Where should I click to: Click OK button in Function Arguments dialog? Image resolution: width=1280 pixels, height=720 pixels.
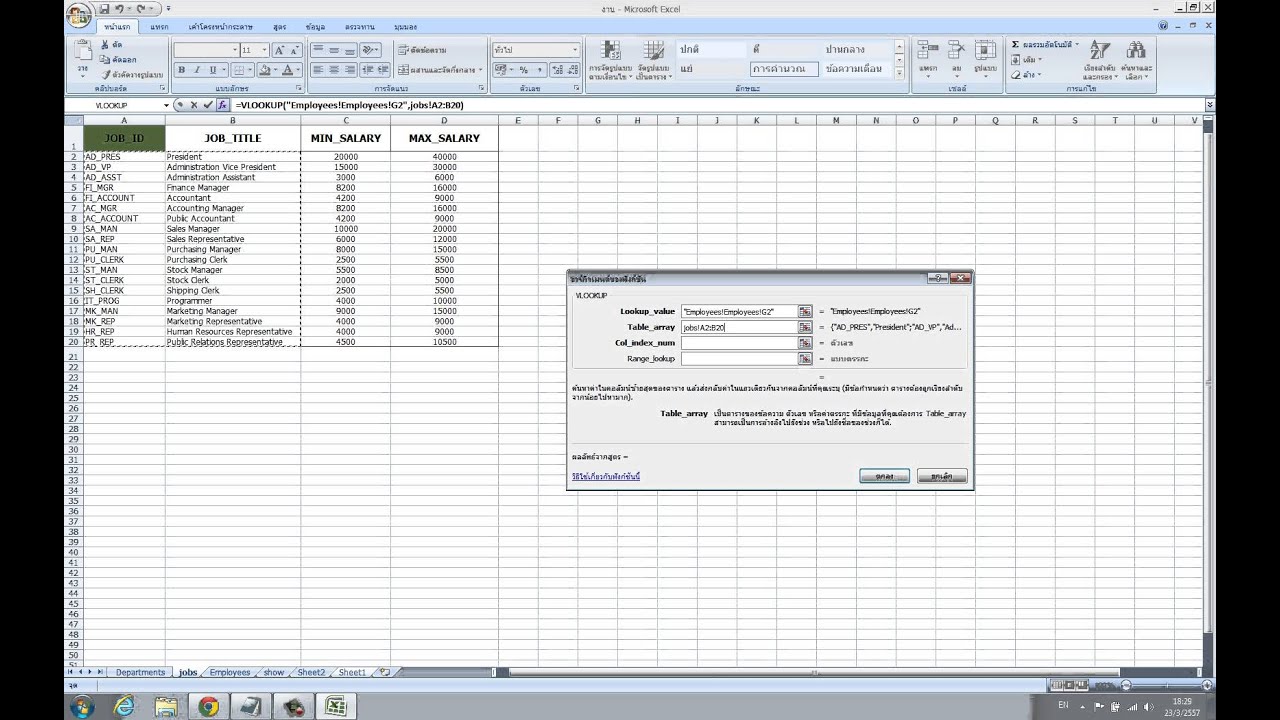tap(884, 476)
